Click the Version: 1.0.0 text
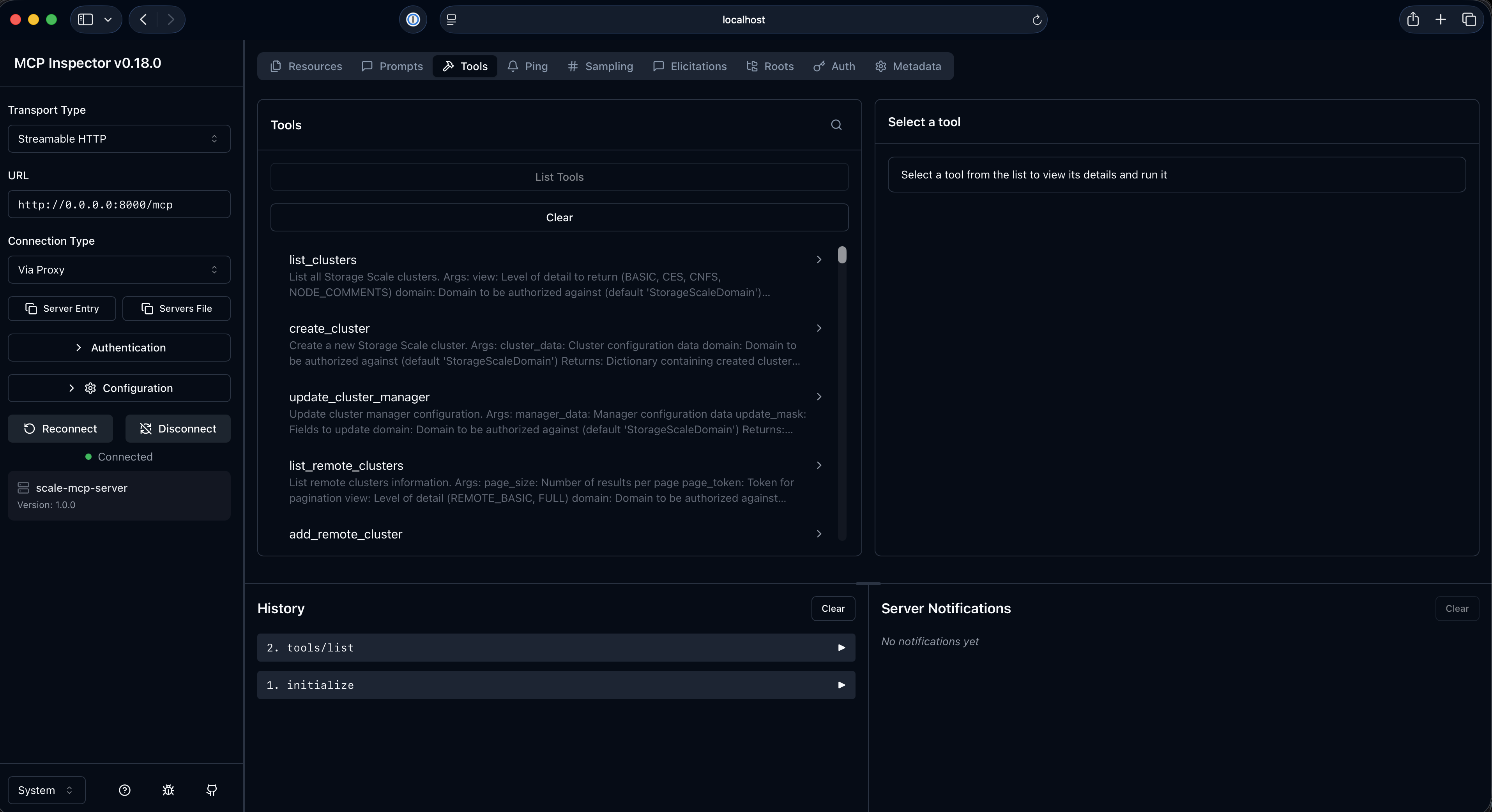The height and width of the screenshot is (812, 1492). pyautogui.click(x=46, y=505)
